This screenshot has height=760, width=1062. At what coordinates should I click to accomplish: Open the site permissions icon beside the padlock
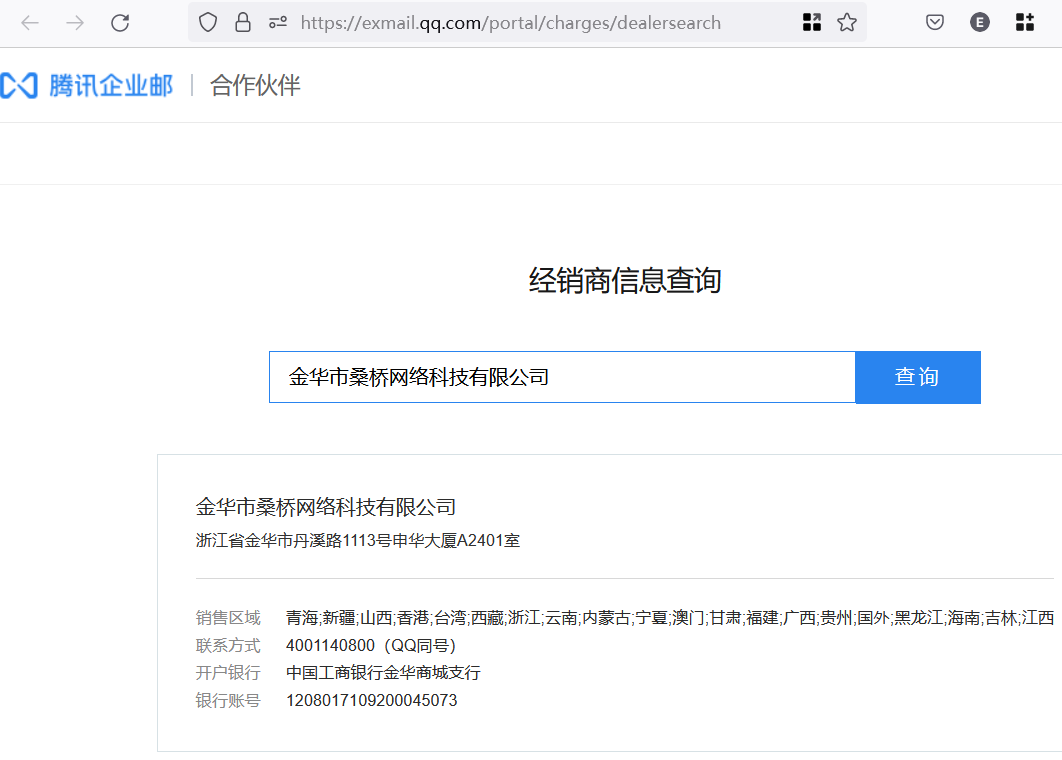277,22
